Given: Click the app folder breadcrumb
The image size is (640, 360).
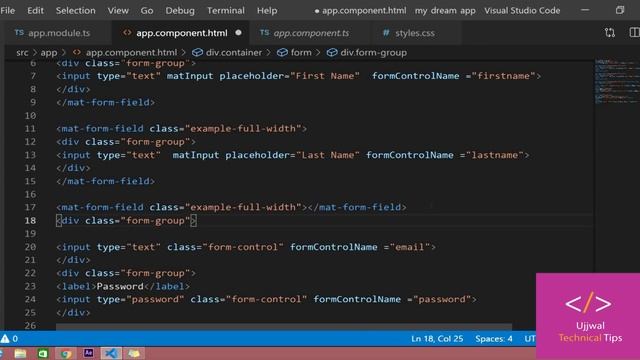Looking at the screenshot, I should click(49, 53).
